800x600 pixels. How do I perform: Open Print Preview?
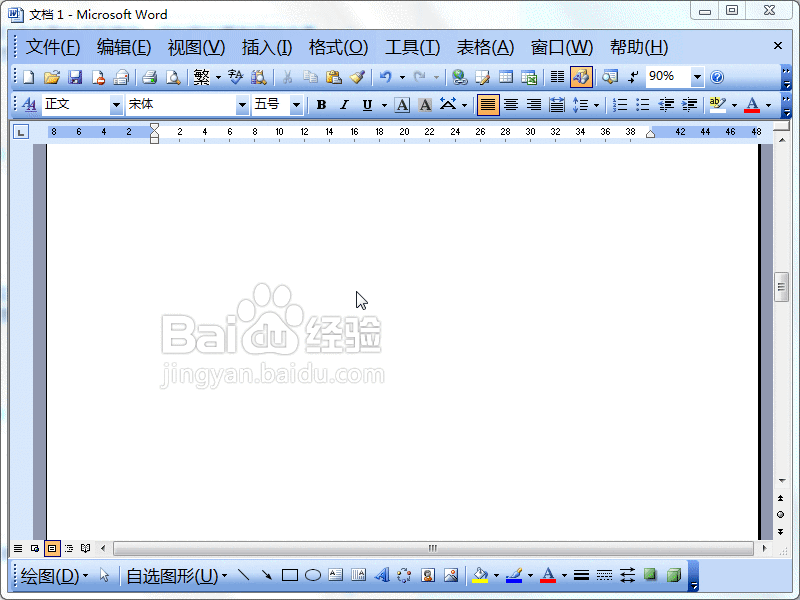point(173,77)
